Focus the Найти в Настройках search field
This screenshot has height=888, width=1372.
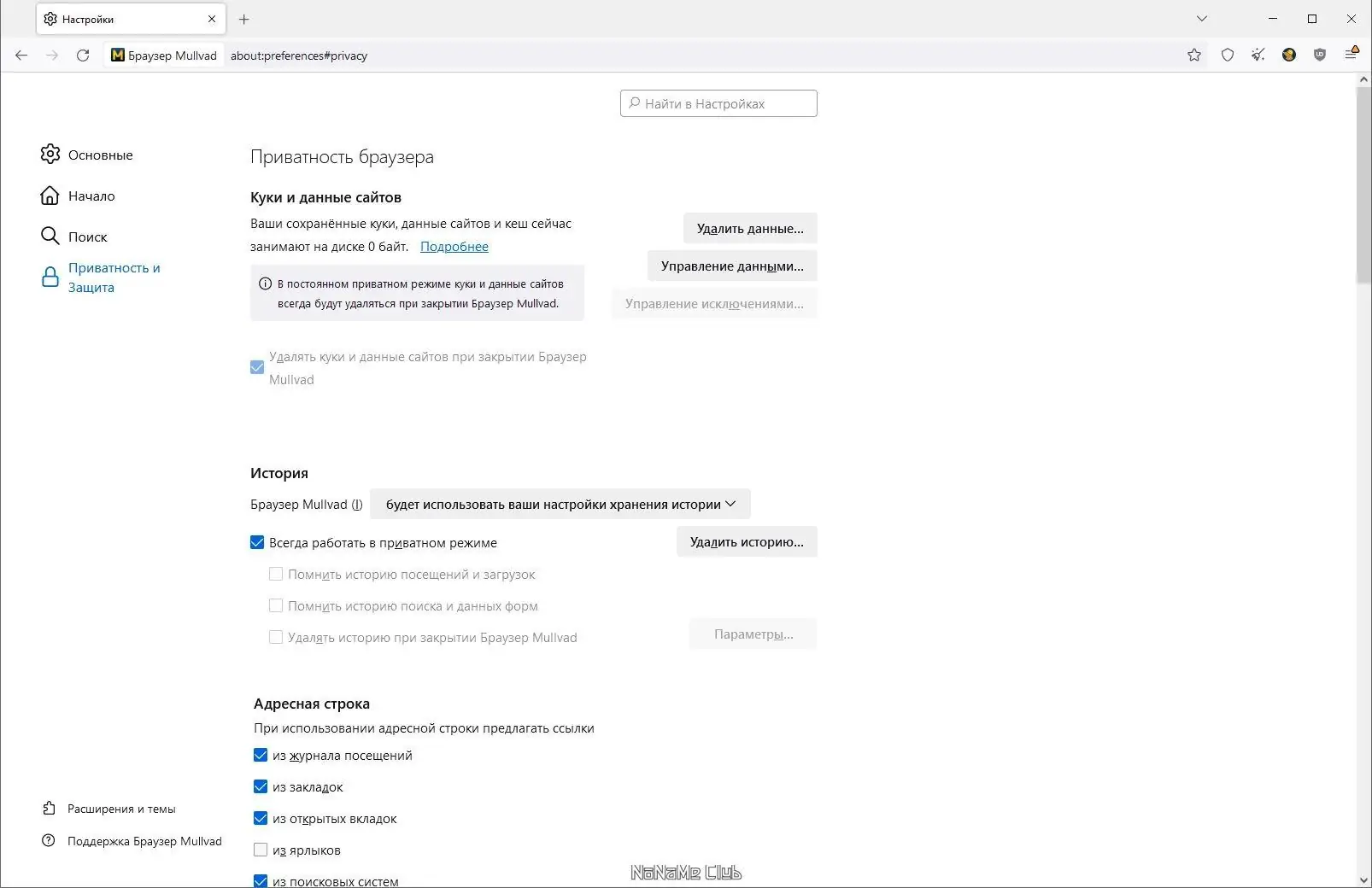[x=718, y=103]
